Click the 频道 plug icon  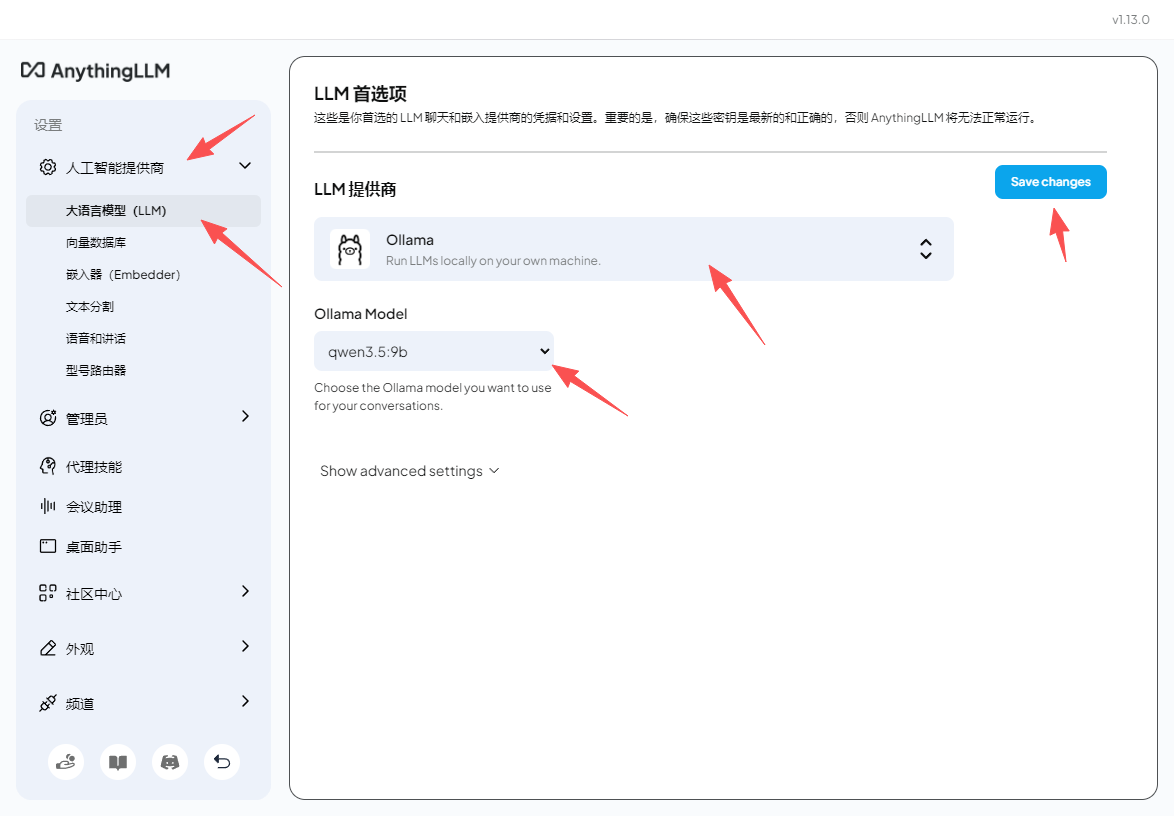[48, 703]
